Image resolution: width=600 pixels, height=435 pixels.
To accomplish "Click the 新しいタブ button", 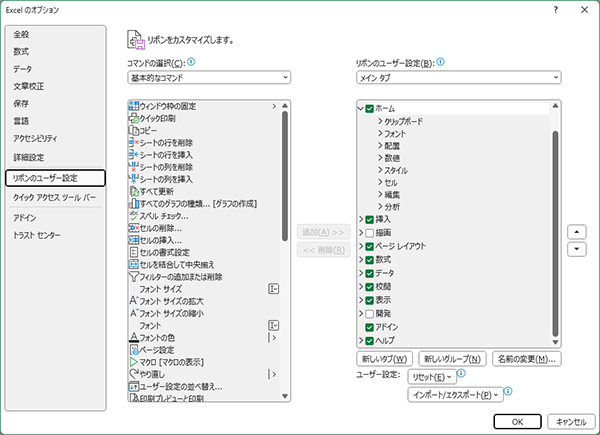I will point(385,359).
